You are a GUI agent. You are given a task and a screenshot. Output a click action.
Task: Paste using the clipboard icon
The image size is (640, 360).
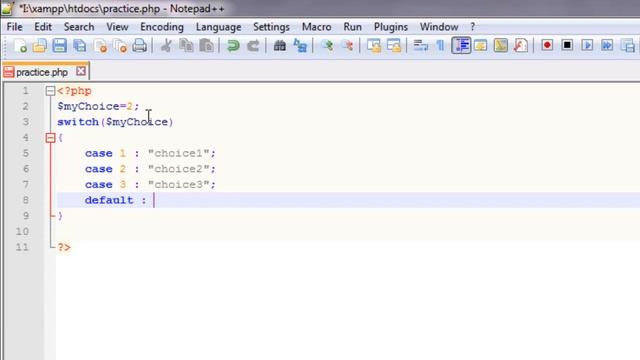pos(207,46)
